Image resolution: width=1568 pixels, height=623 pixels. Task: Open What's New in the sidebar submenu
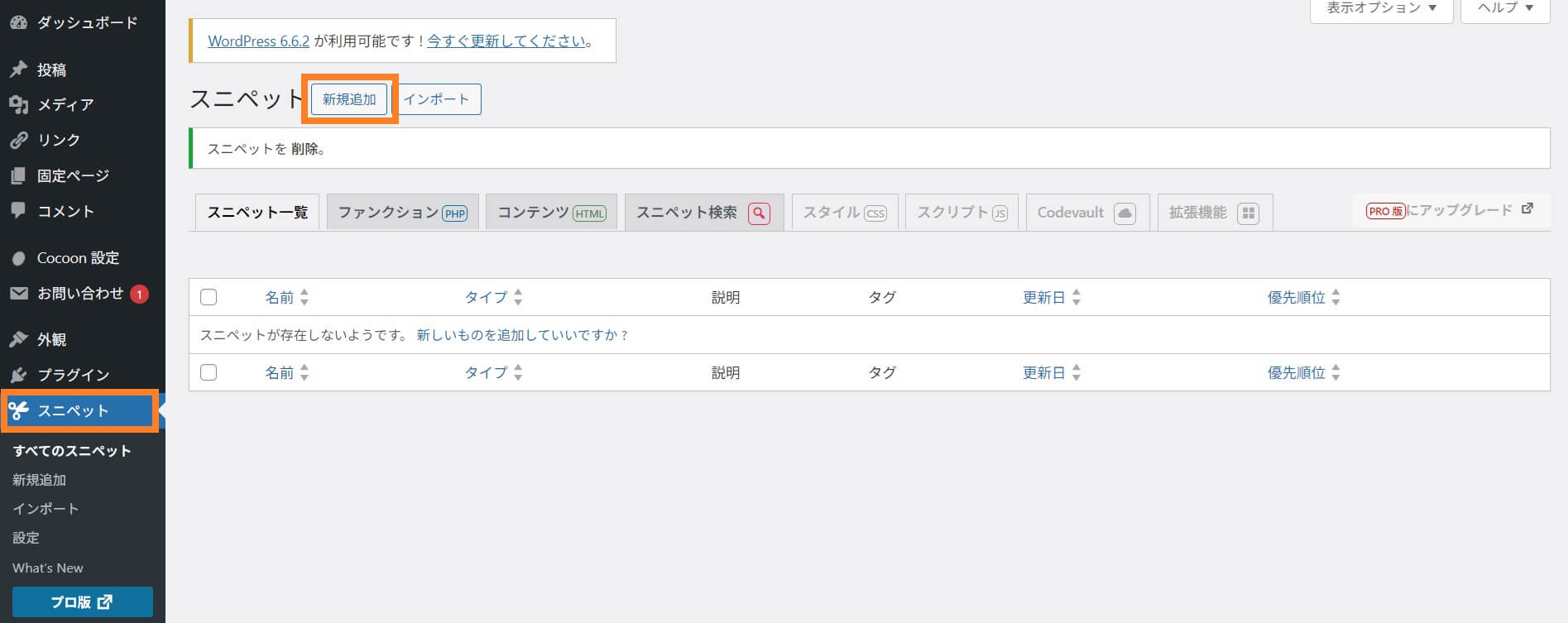click(48, 568)
